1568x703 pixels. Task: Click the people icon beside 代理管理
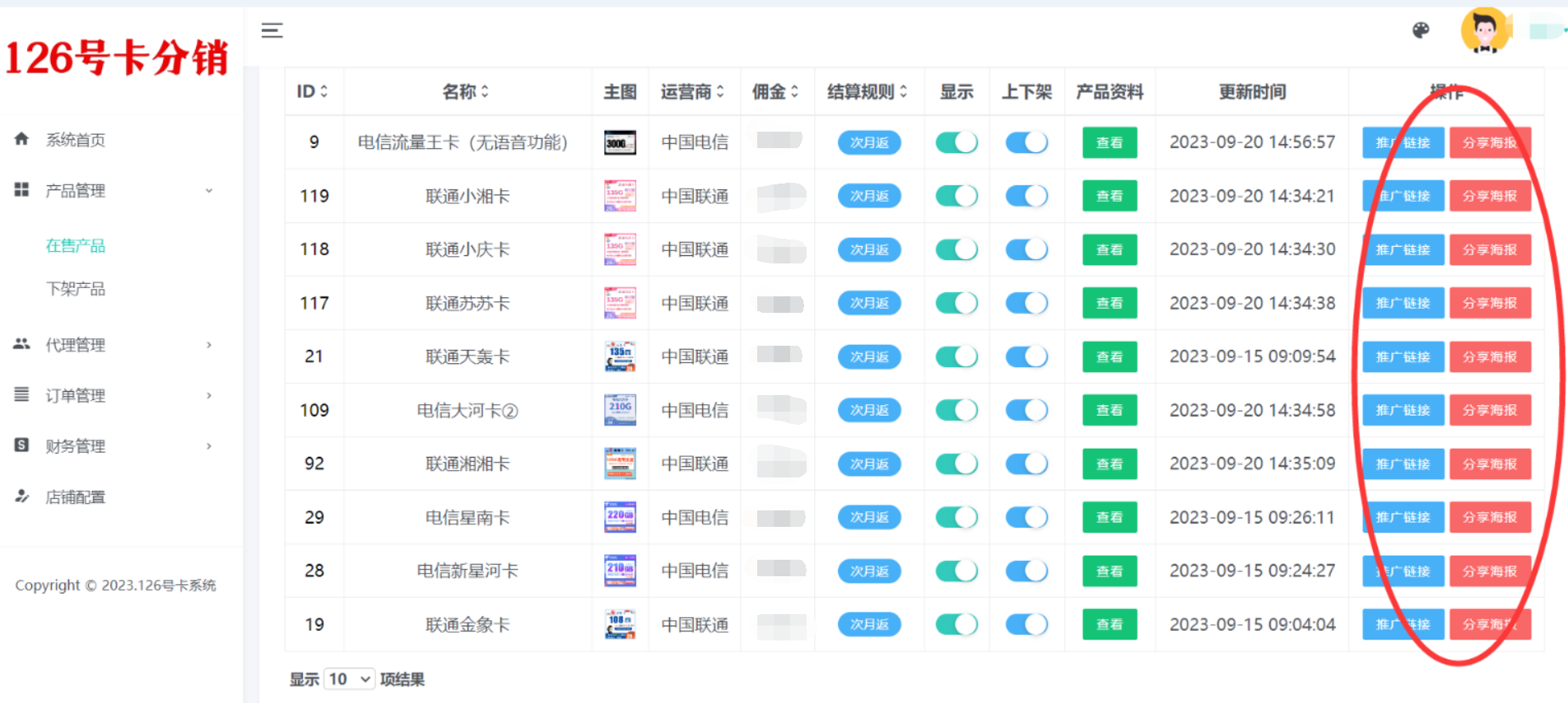click(x=21, y=344)
